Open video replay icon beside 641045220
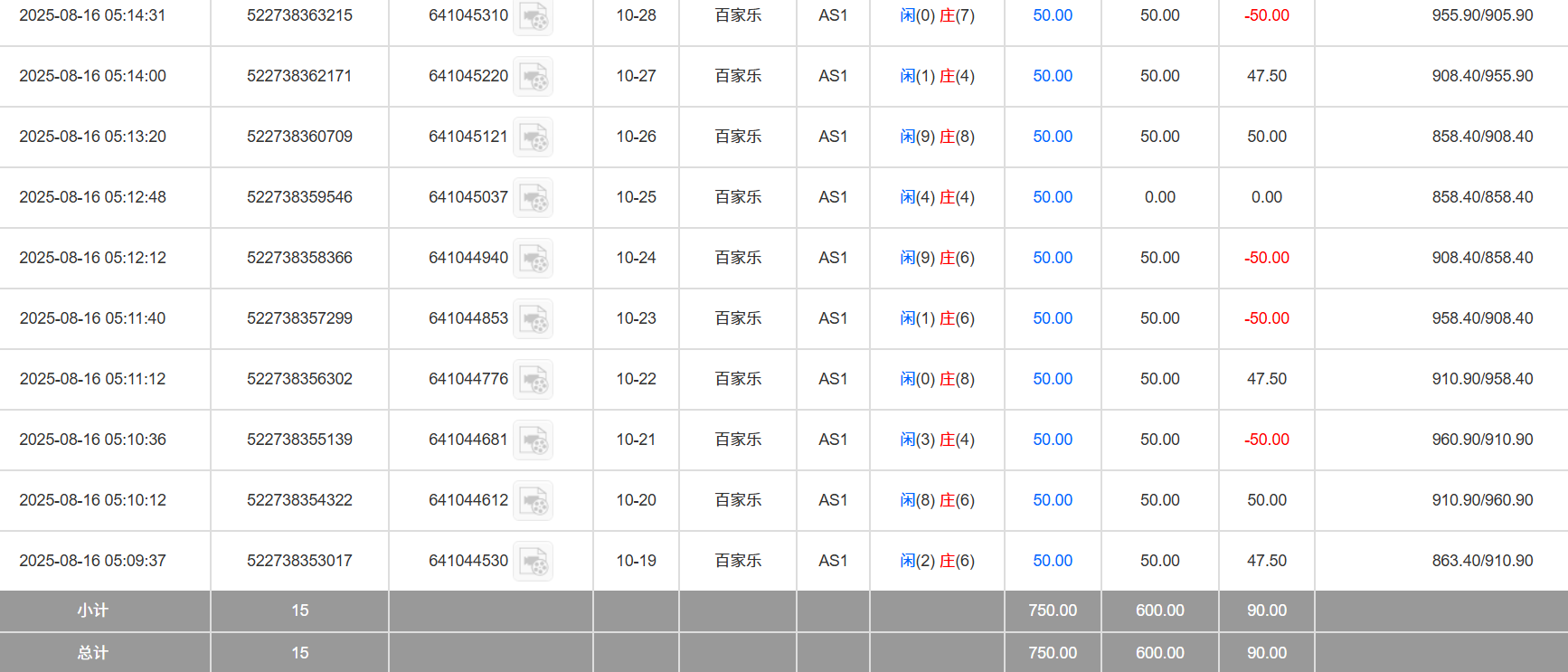The height and width of the screenshot is (672, 1568). point(533,77)
